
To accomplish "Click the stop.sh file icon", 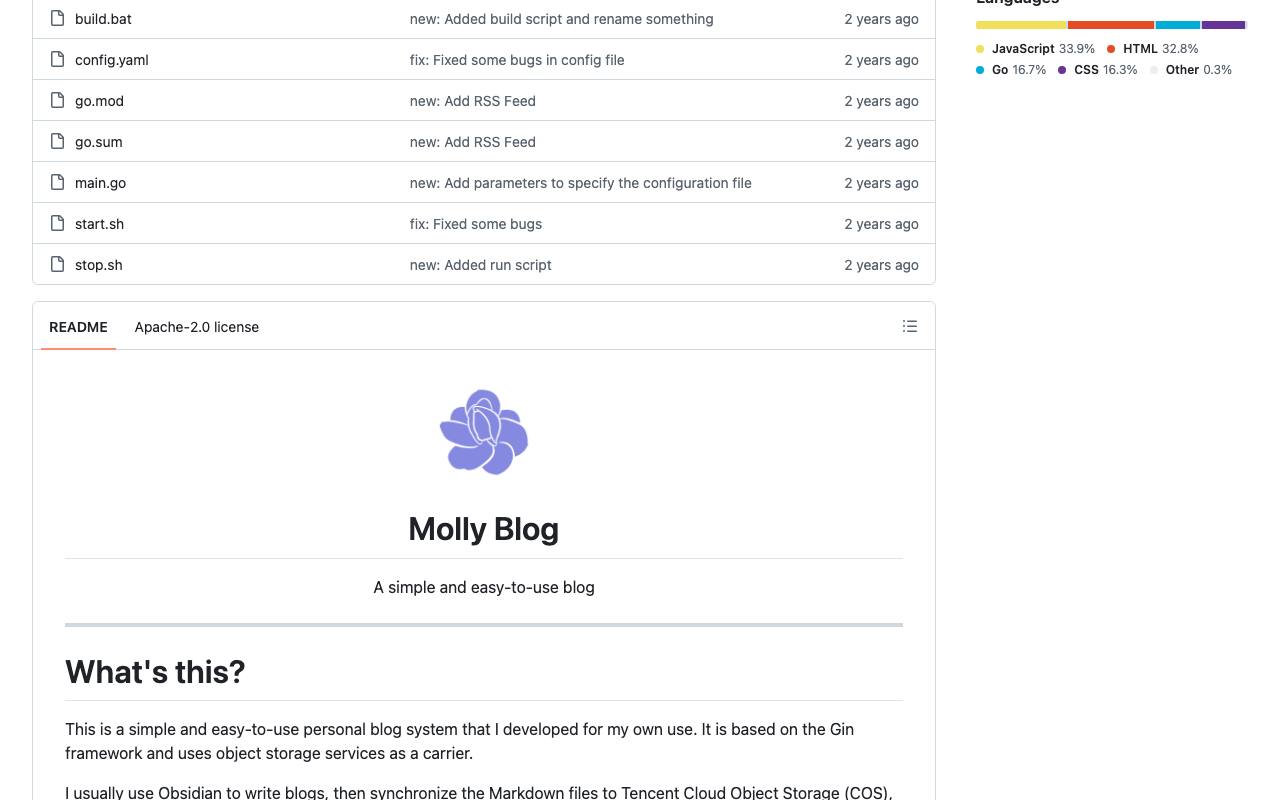I will [58, 264].
